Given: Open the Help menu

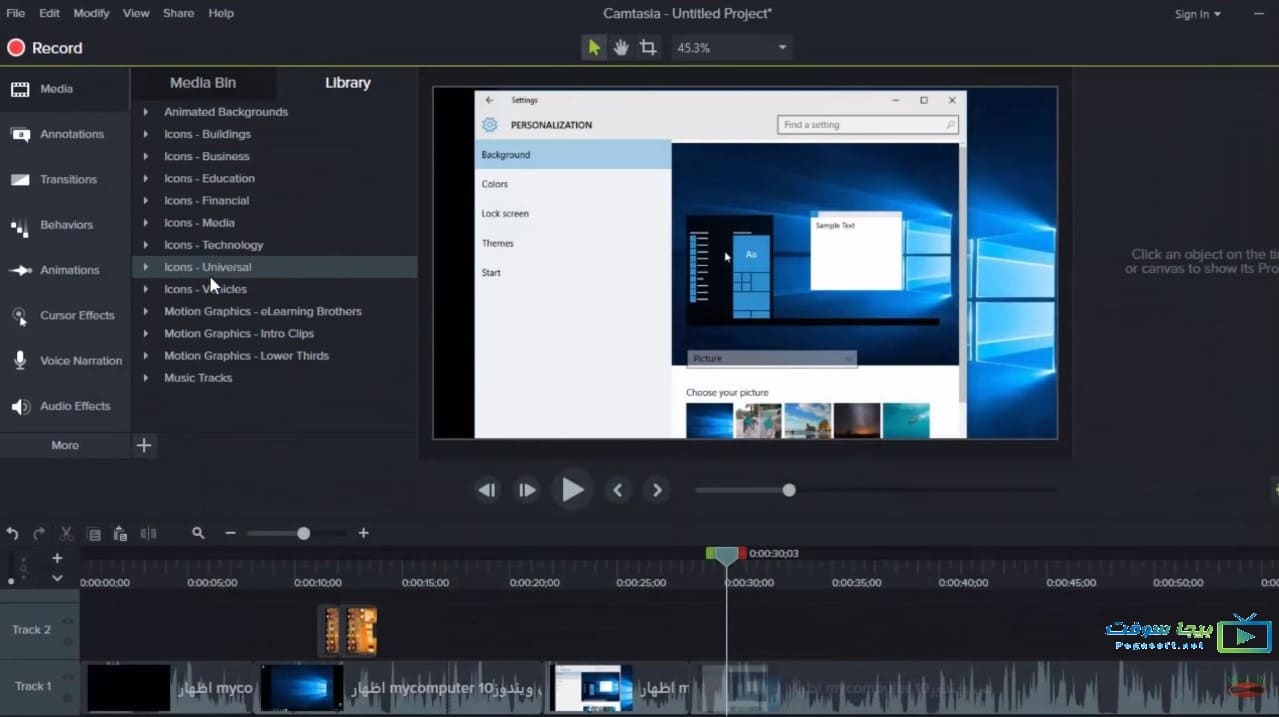Looking at the screenshot, I should 221,13.
